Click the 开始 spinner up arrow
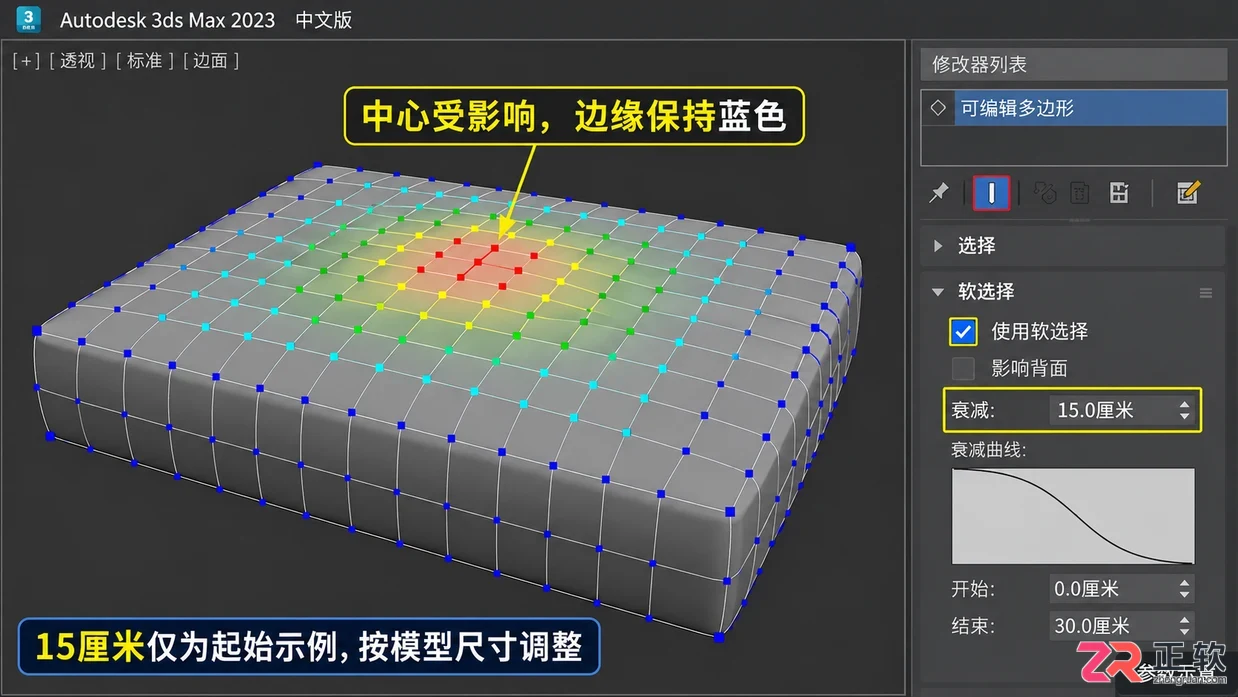 [1185, 583]
